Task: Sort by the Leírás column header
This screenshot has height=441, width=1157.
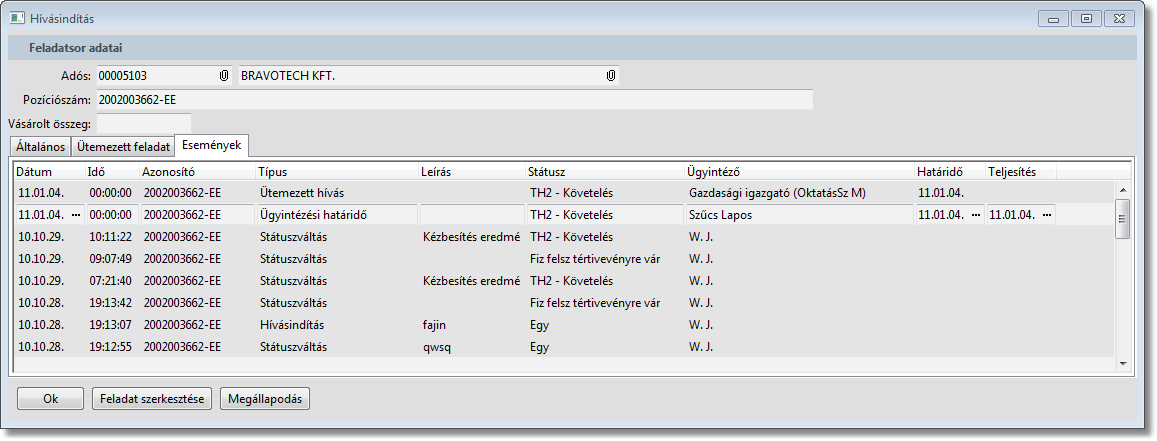Action: (x=472, y=172)
